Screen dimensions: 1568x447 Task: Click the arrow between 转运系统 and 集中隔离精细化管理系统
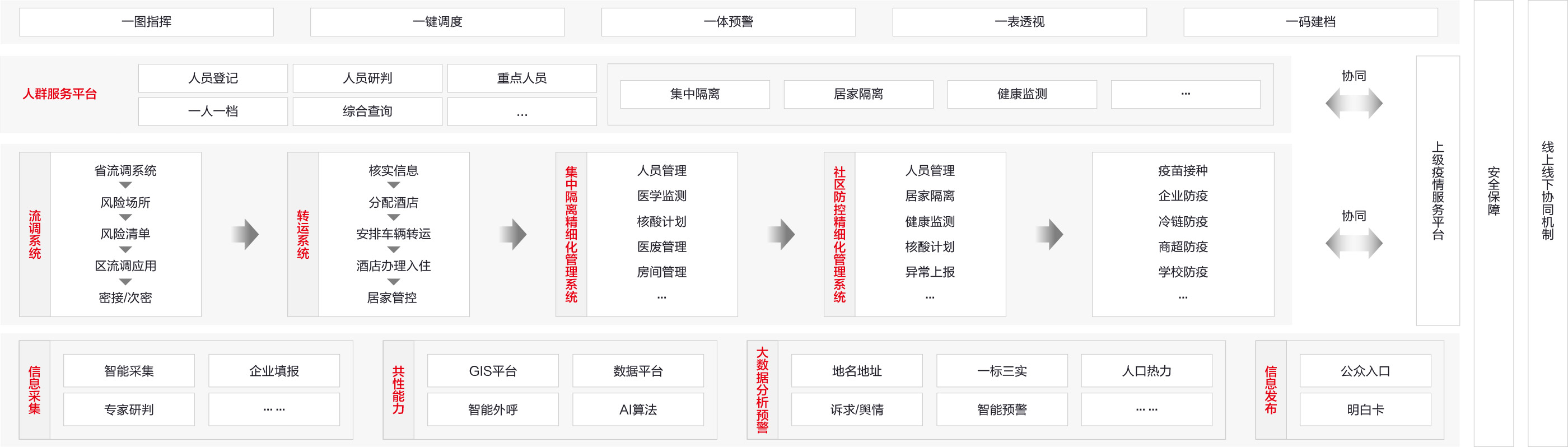(x=513, y=235)
